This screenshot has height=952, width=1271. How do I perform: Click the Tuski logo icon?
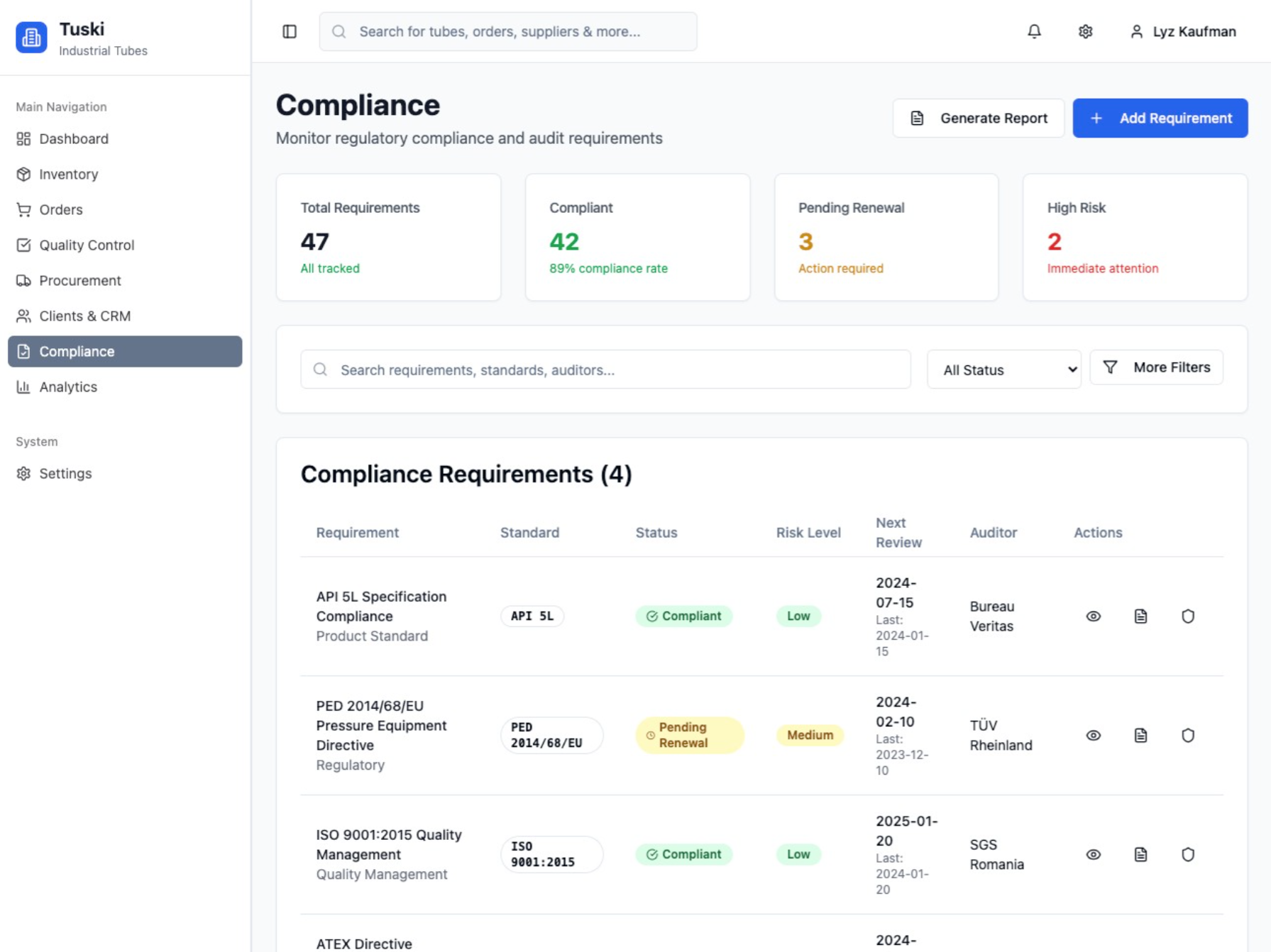tap(31, 38)
